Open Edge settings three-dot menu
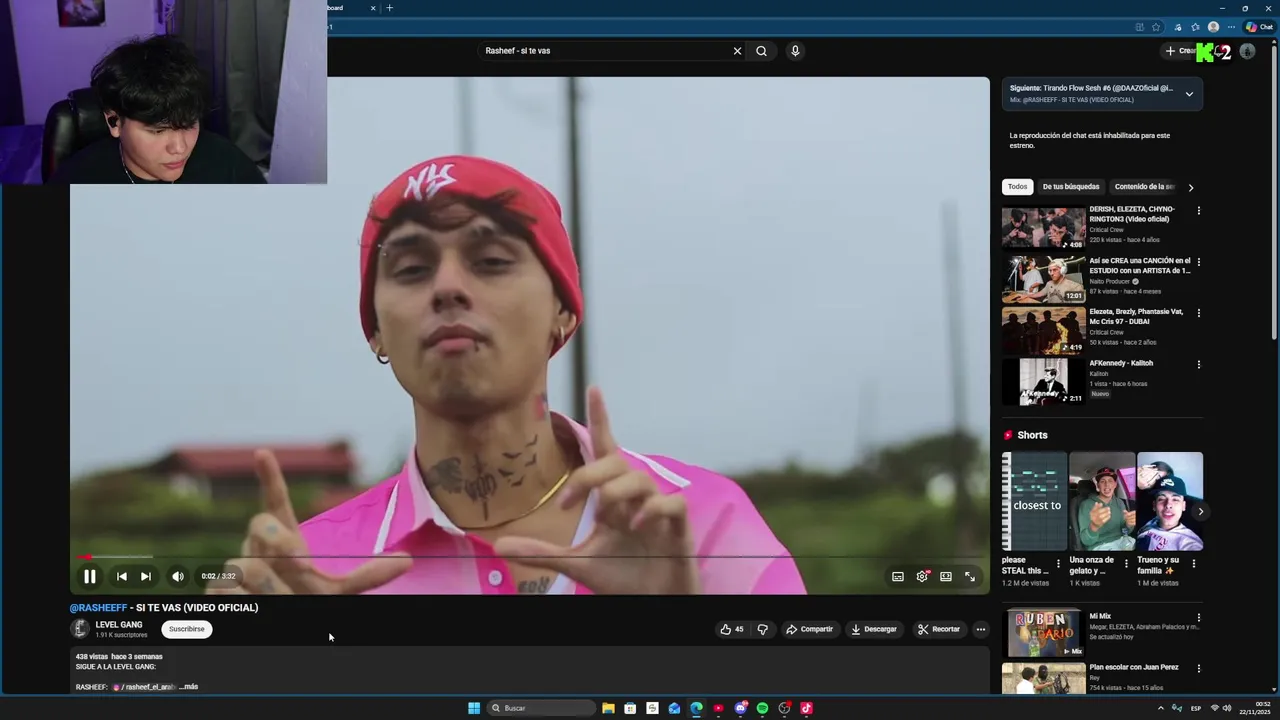Image resolution: width=1280 pixels, height=720 pixels. (x=1231, y=27)
